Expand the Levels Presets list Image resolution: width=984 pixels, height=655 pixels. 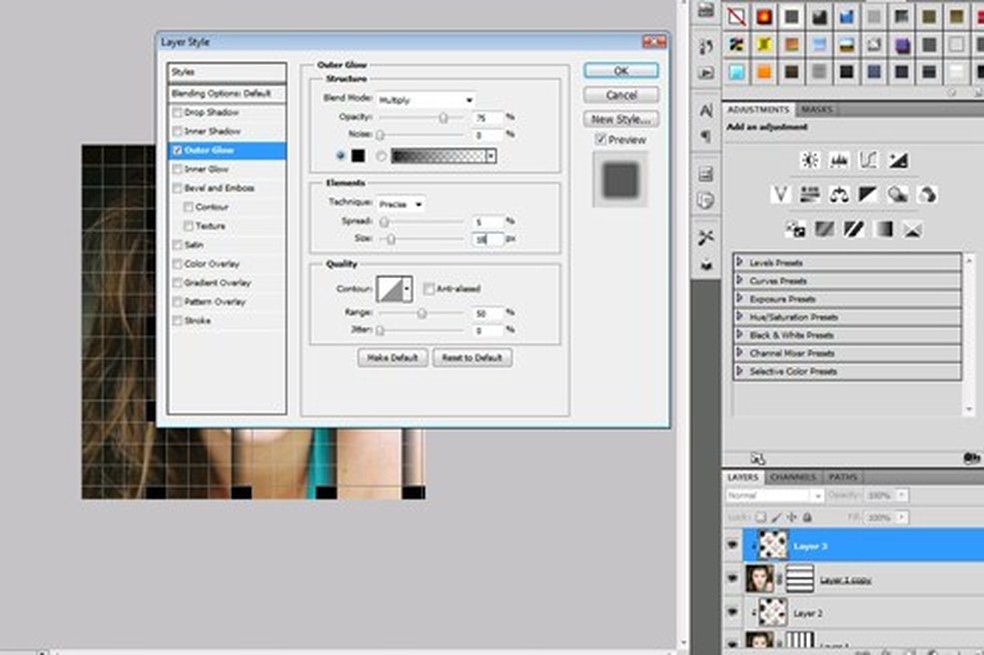[x=740, y=262]
